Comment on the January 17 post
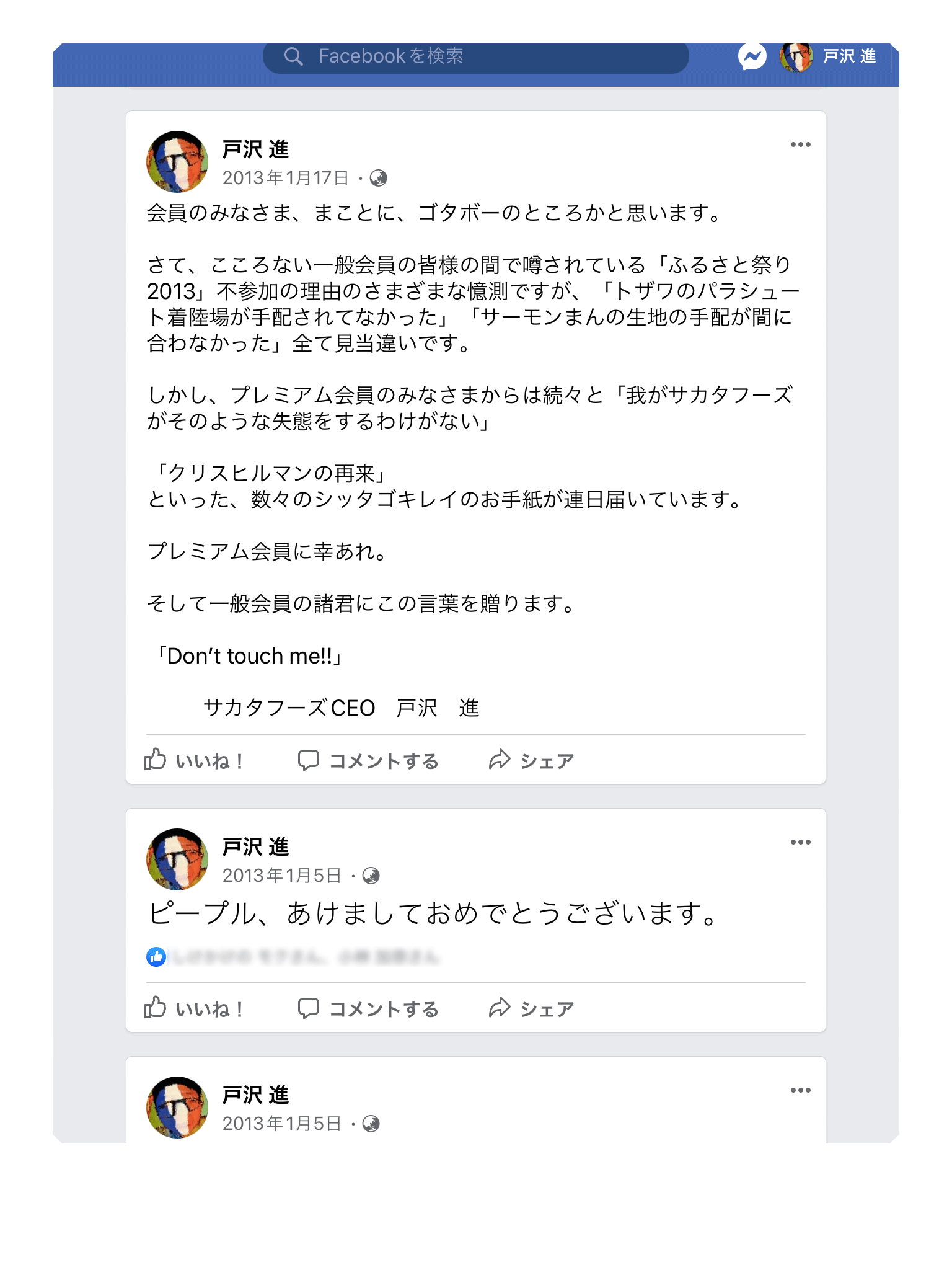952x1270 pixels. tap(369, 760)
